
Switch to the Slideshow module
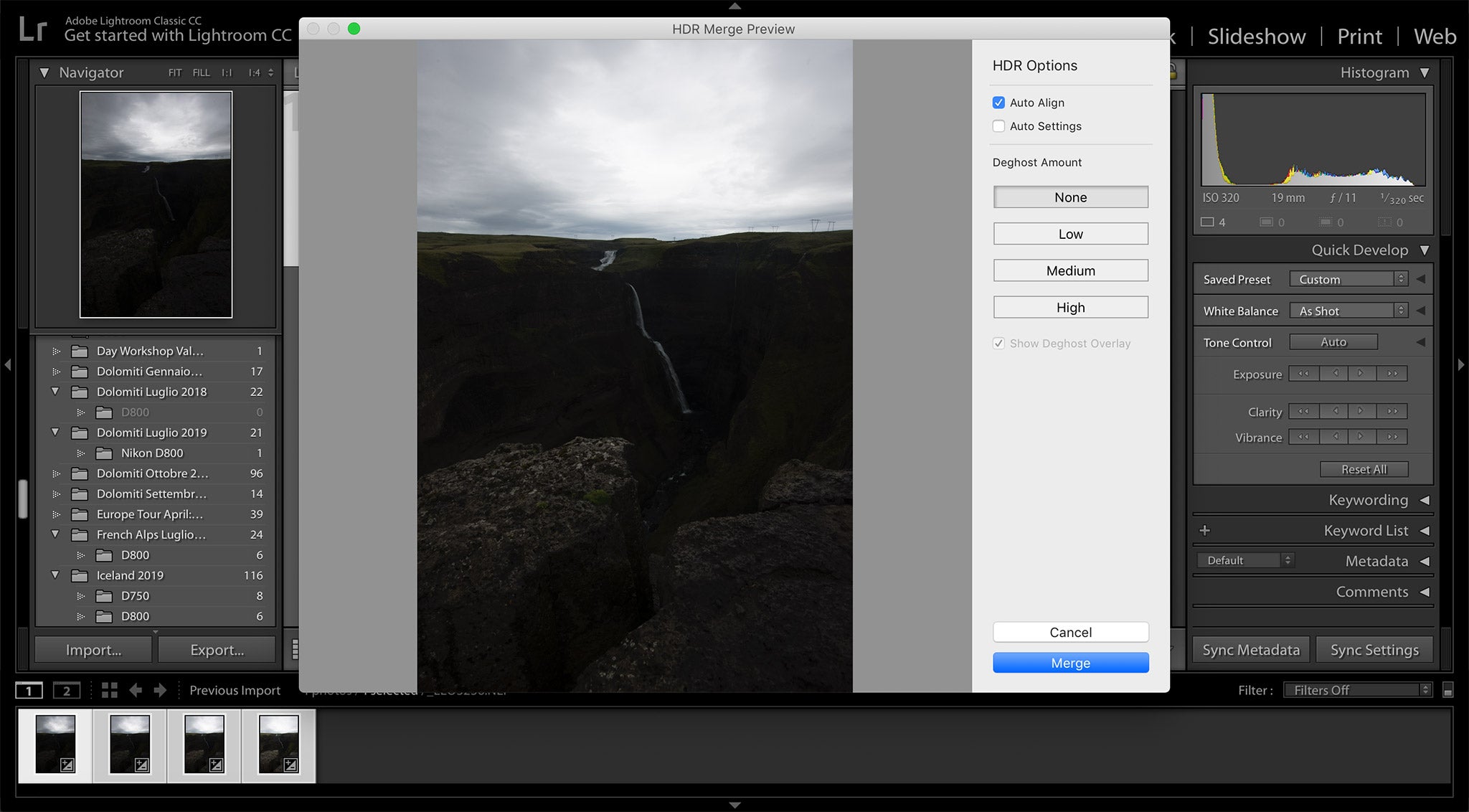[x=1256, y=36]
